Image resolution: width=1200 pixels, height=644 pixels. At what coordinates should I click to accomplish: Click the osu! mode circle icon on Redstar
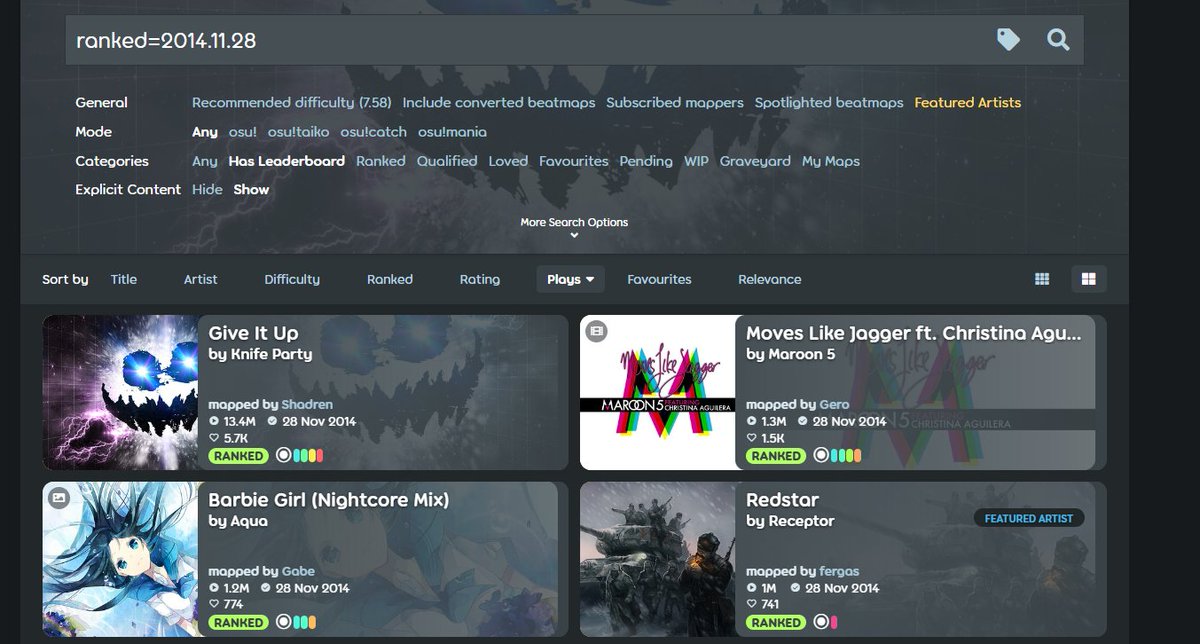click(x=821, y=622)
